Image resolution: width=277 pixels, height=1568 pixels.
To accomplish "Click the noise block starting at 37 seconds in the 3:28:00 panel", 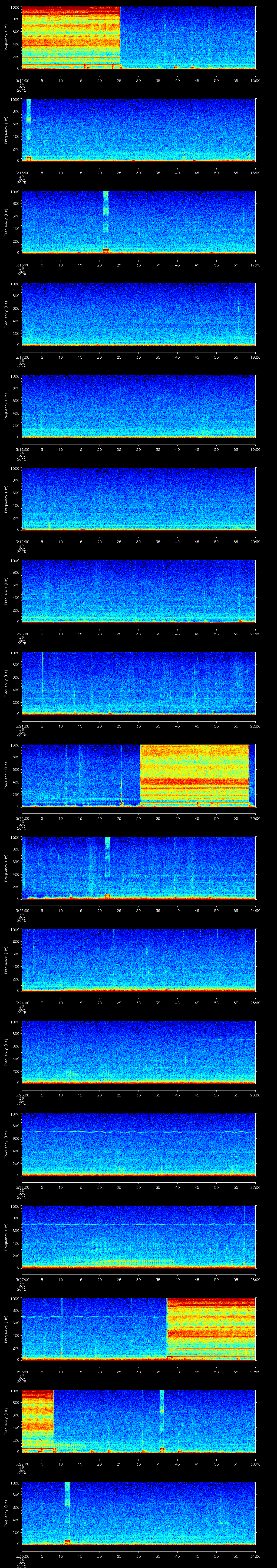I will pos(211,1329).
